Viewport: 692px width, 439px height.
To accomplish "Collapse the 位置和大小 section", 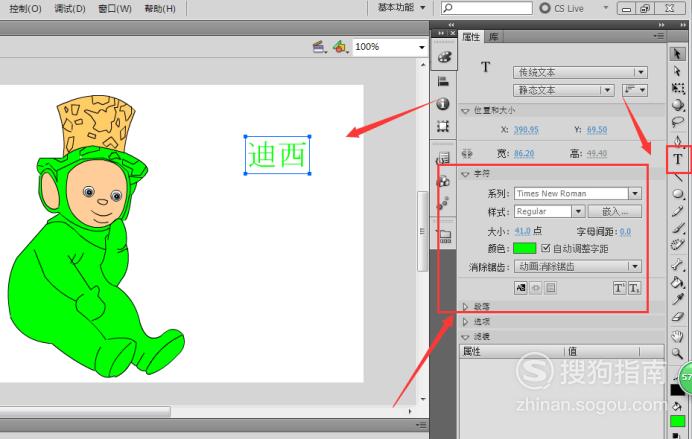I will (x=465, y=111).
